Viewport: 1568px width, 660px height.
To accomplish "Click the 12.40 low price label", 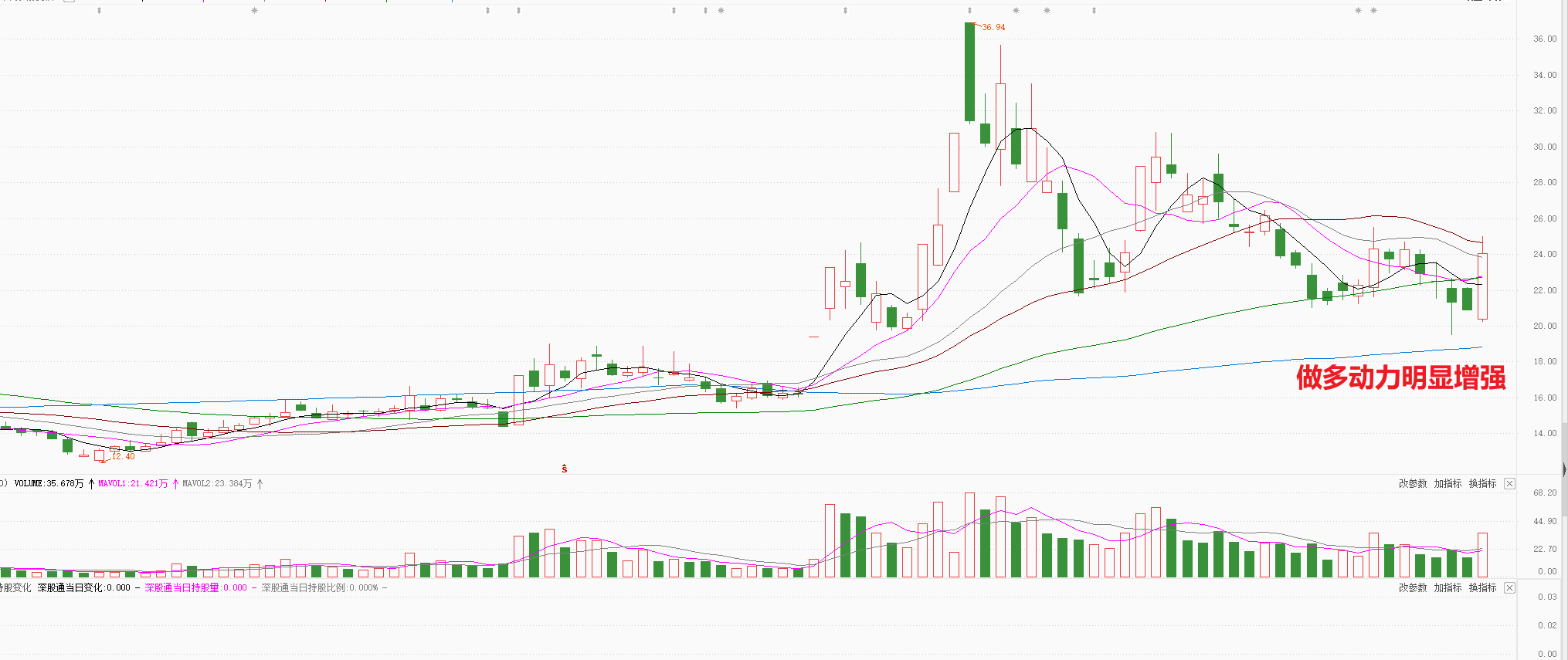I will pyautogui.click(x=123, y=457).
